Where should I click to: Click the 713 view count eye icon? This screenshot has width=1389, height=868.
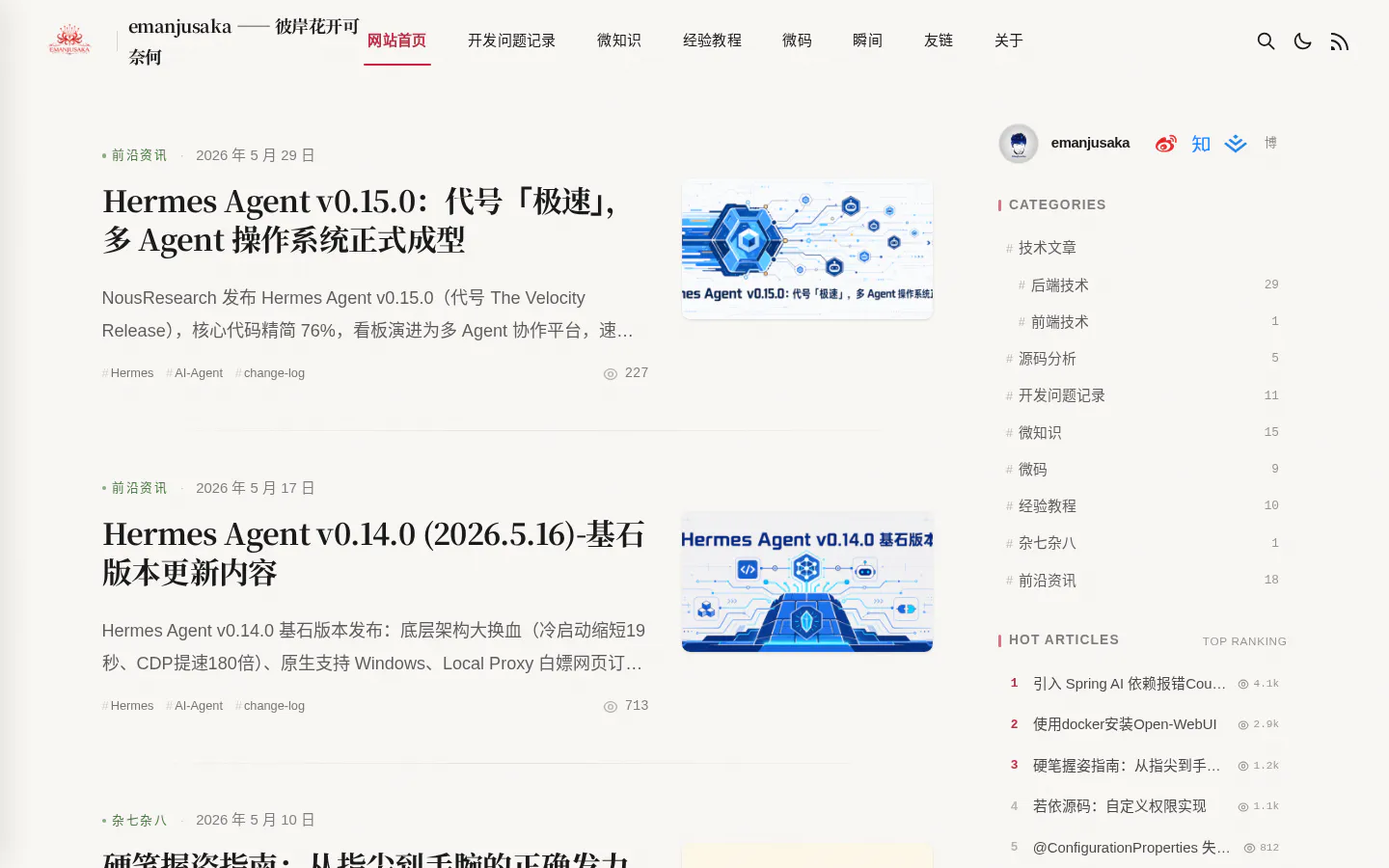pyautogui.click(x=610, y=707)
